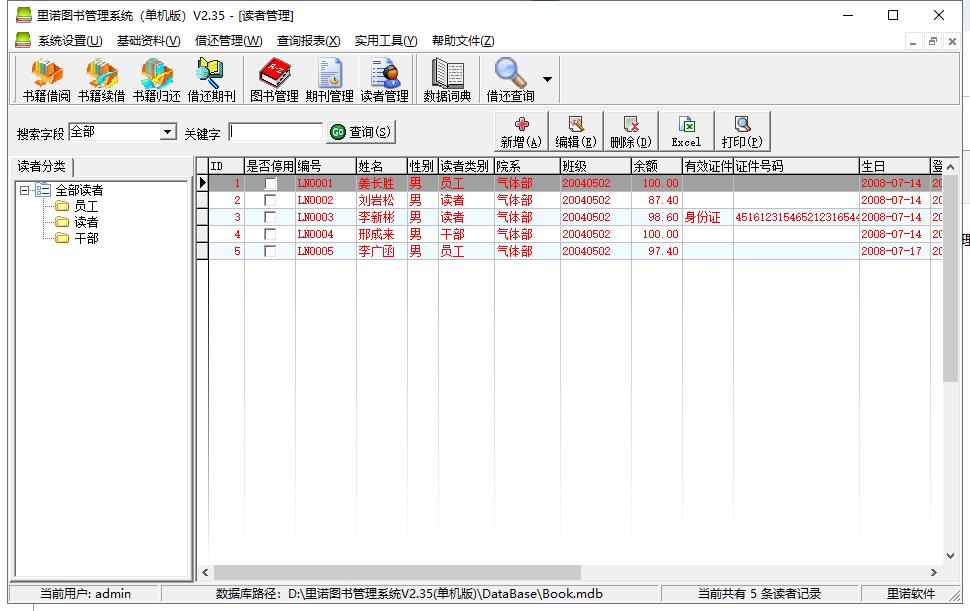Select the 员工 folder in the reader tree
Image resolution: width=970 pixels, height=611 pixels.
click(x=86, y=206)
